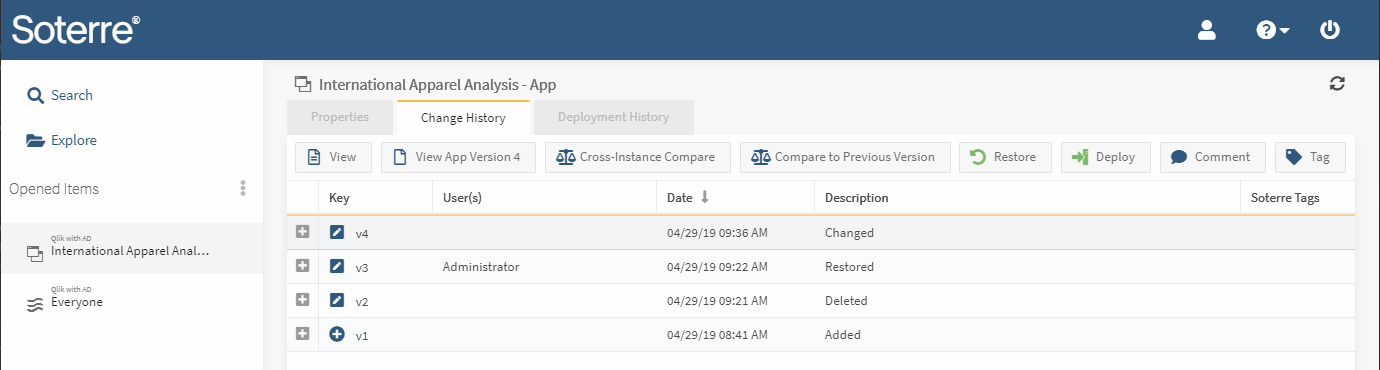Click the Opened Items heading

(x=54, y=189)
